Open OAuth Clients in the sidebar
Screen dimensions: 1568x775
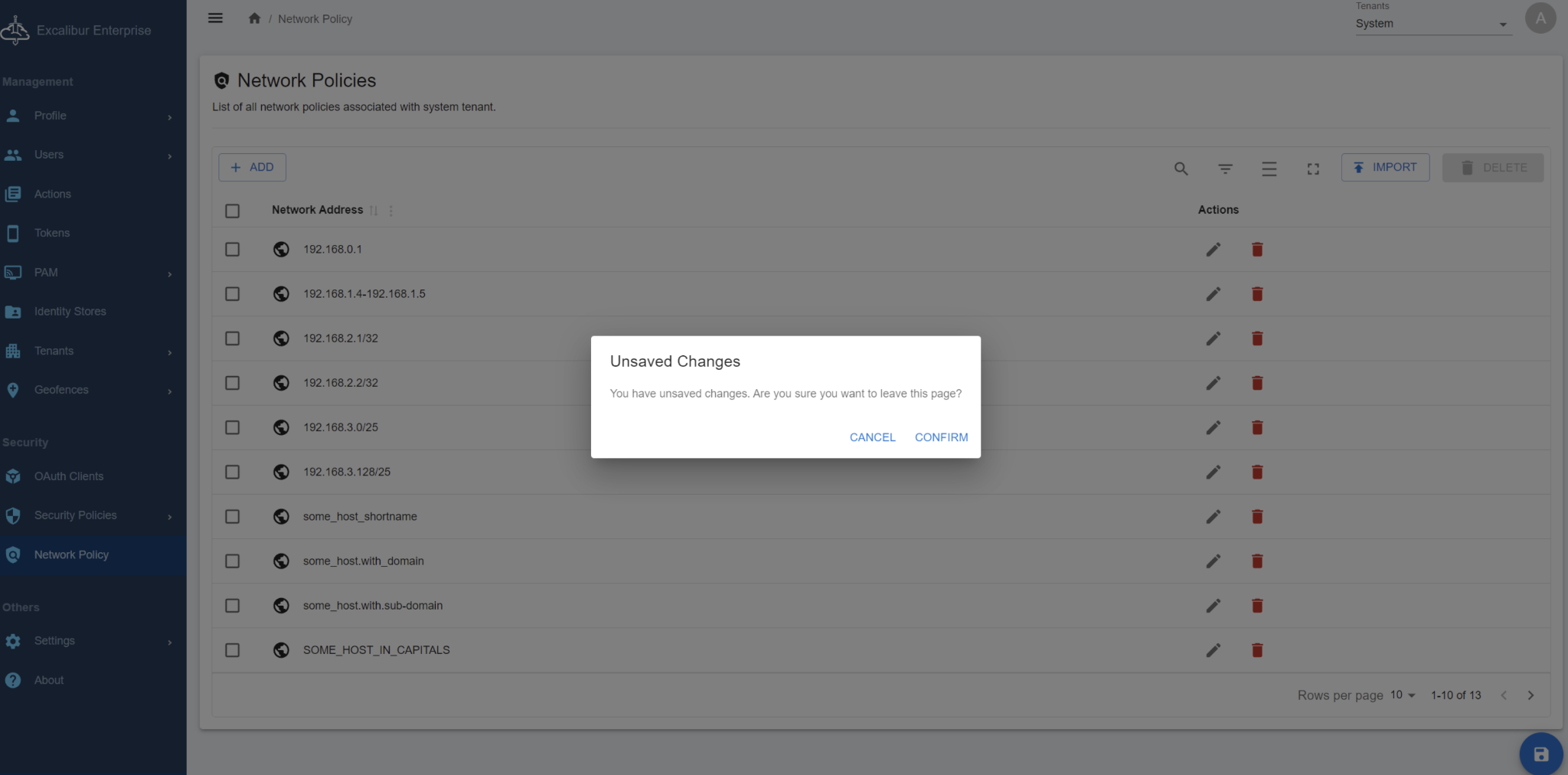(x=93, y=476)
